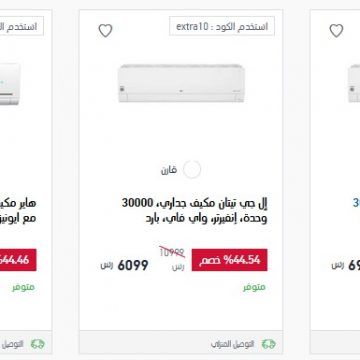Viewport: 360px width, 360px height.
Task: Click the air conditioner image on right card
Action: coord(354,83)
